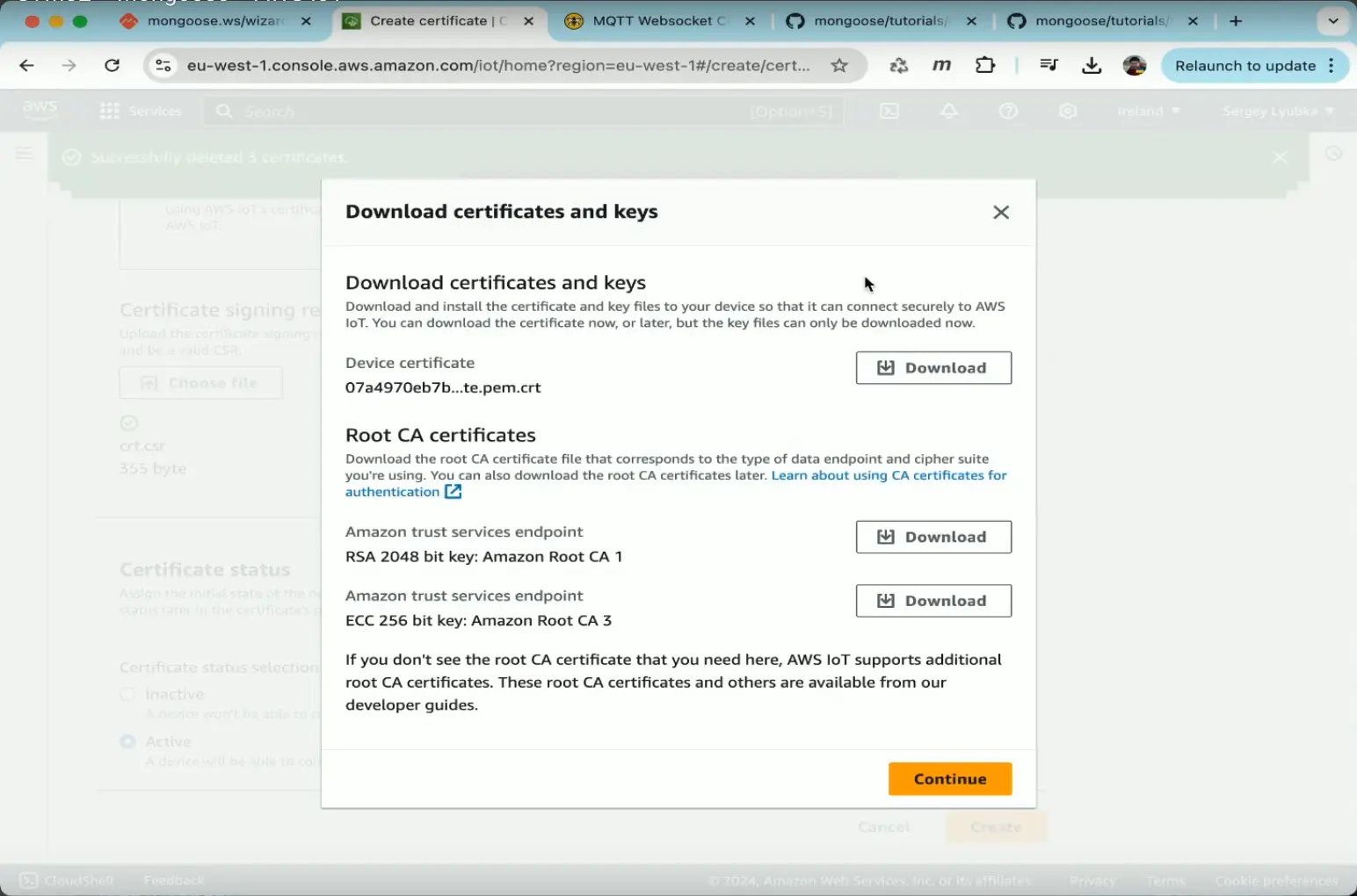Select text 'ECC 256 bit key: Amazon Root CA 3'

[478, 620]
